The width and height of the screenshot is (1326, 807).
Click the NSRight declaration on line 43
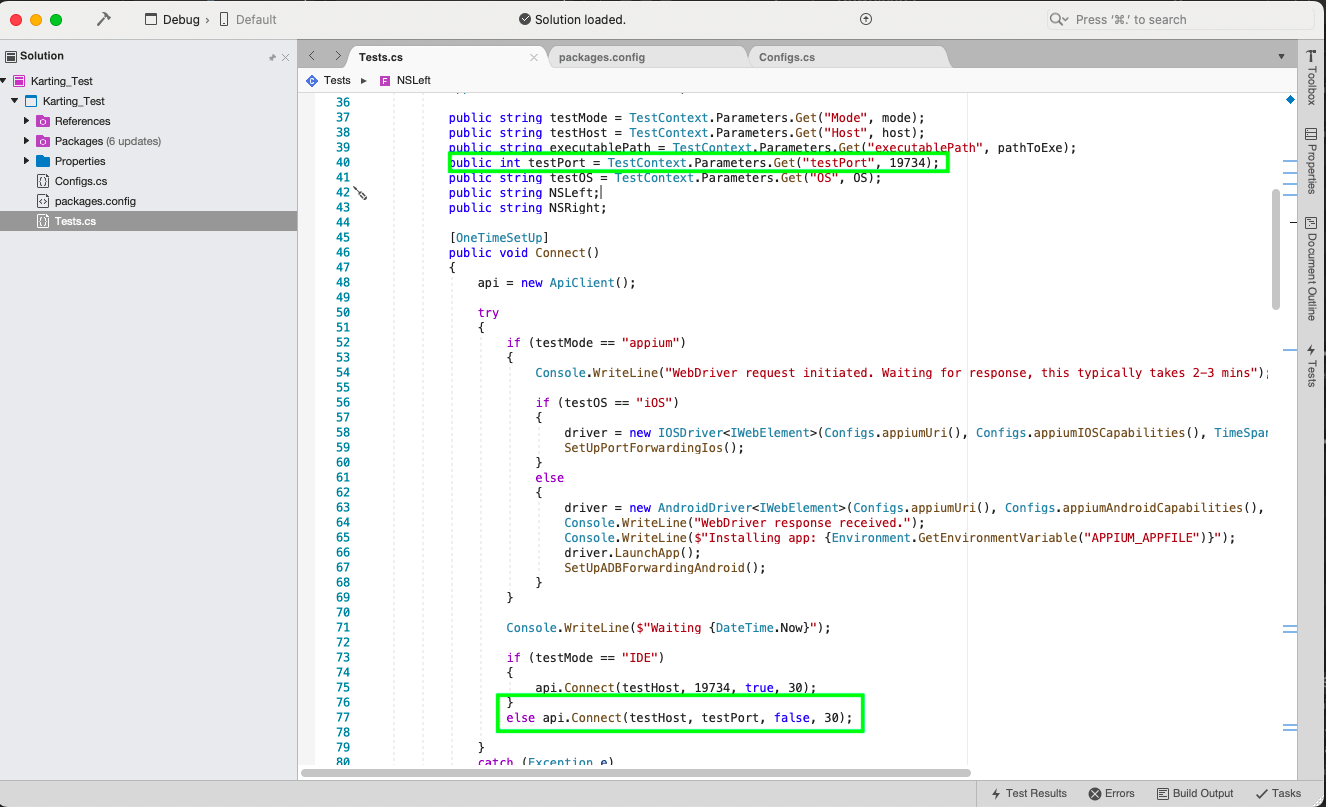point(527,208)
